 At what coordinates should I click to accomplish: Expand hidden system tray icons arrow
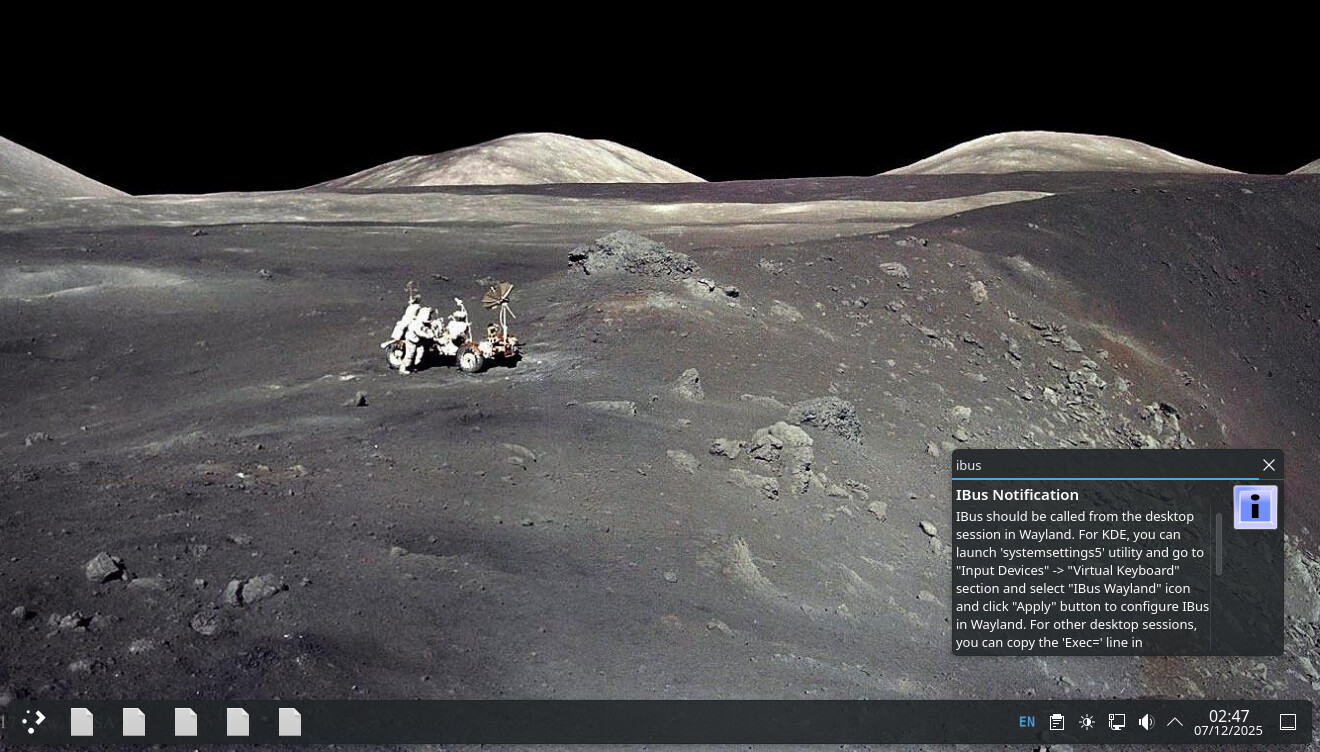pyautogui.click(x=1175, y=722)
